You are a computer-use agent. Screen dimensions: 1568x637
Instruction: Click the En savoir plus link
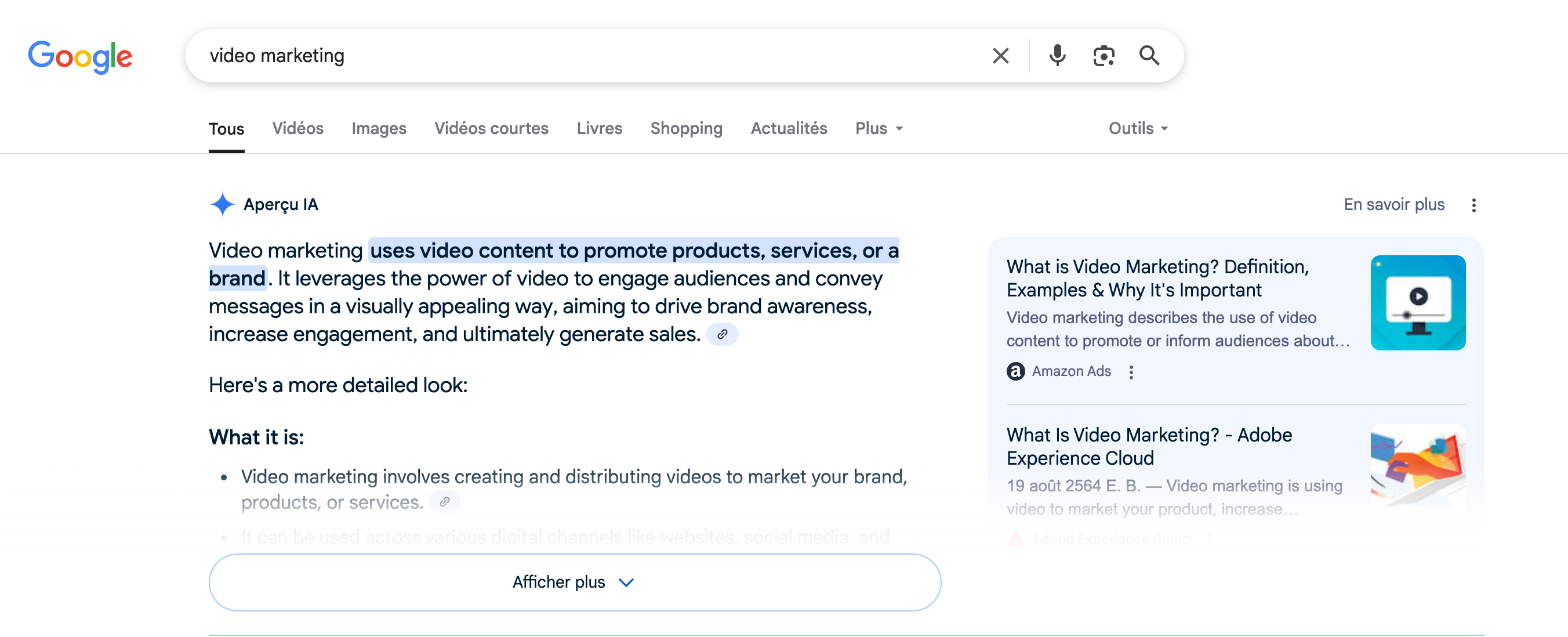click(1393, 205)
